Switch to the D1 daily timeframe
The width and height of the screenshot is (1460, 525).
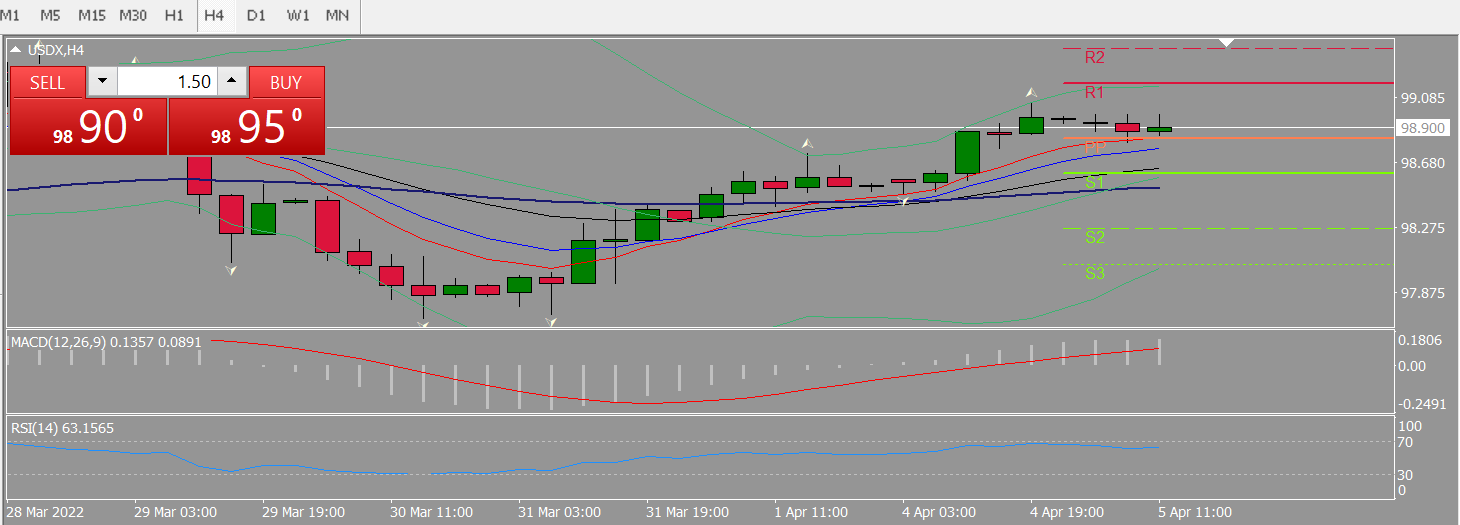(x=256, y=16)
